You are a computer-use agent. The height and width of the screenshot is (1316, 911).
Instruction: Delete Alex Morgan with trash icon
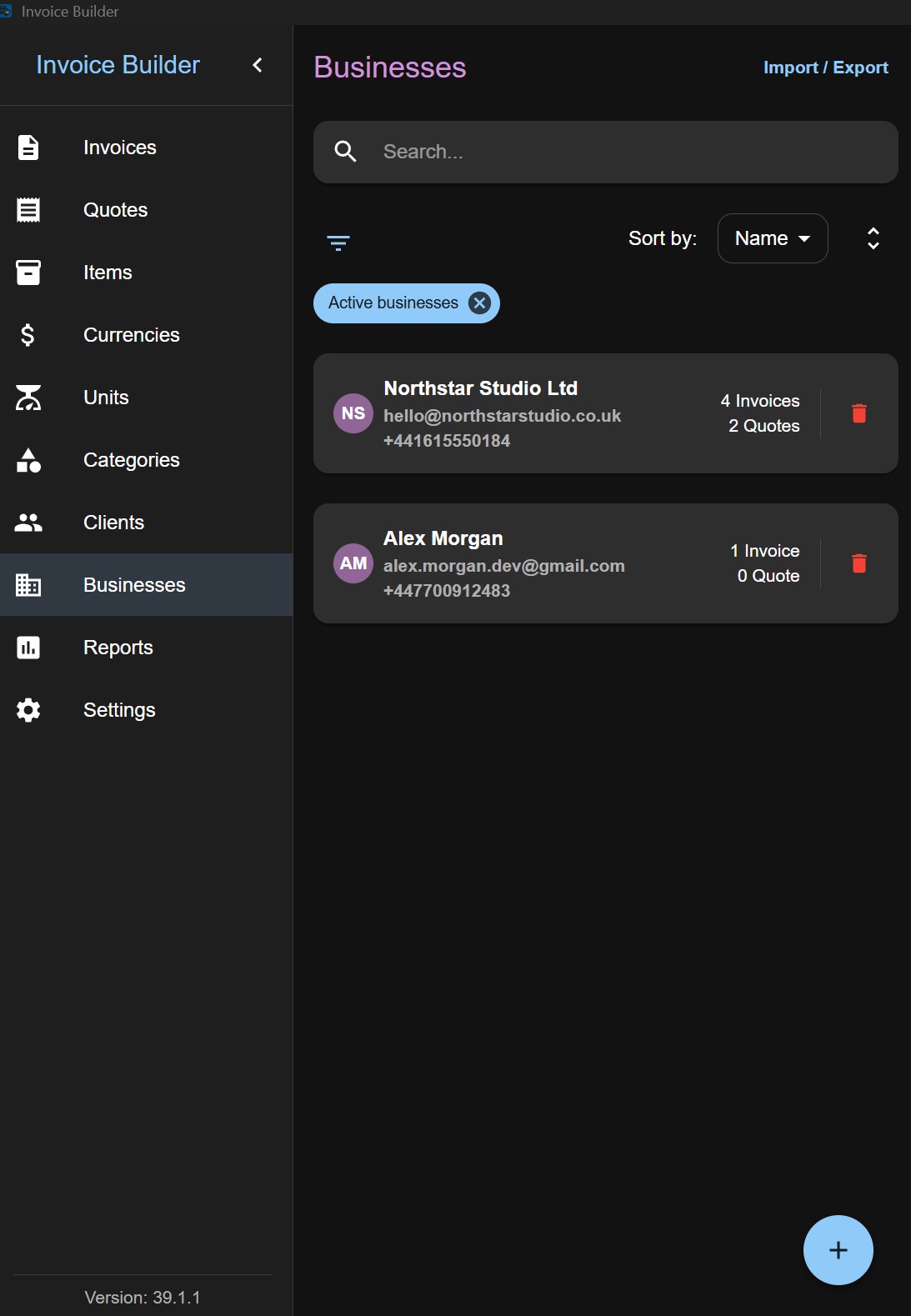pos(859,563)
